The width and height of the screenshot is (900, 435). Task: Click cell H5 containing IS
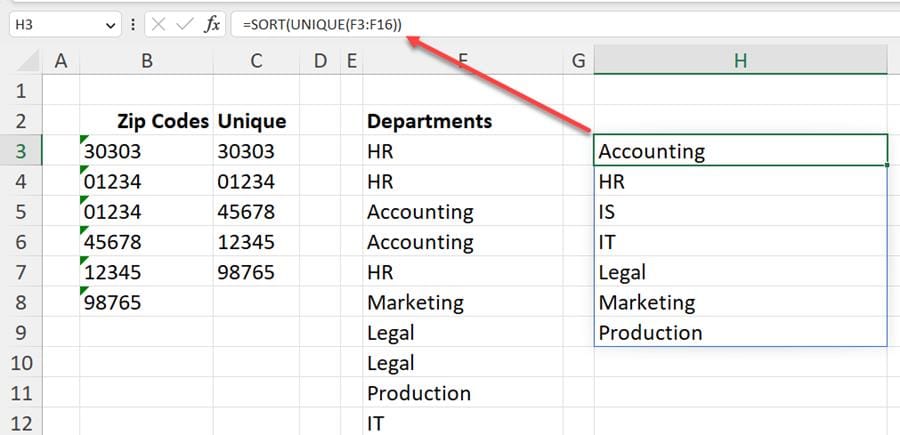point(740,212)
